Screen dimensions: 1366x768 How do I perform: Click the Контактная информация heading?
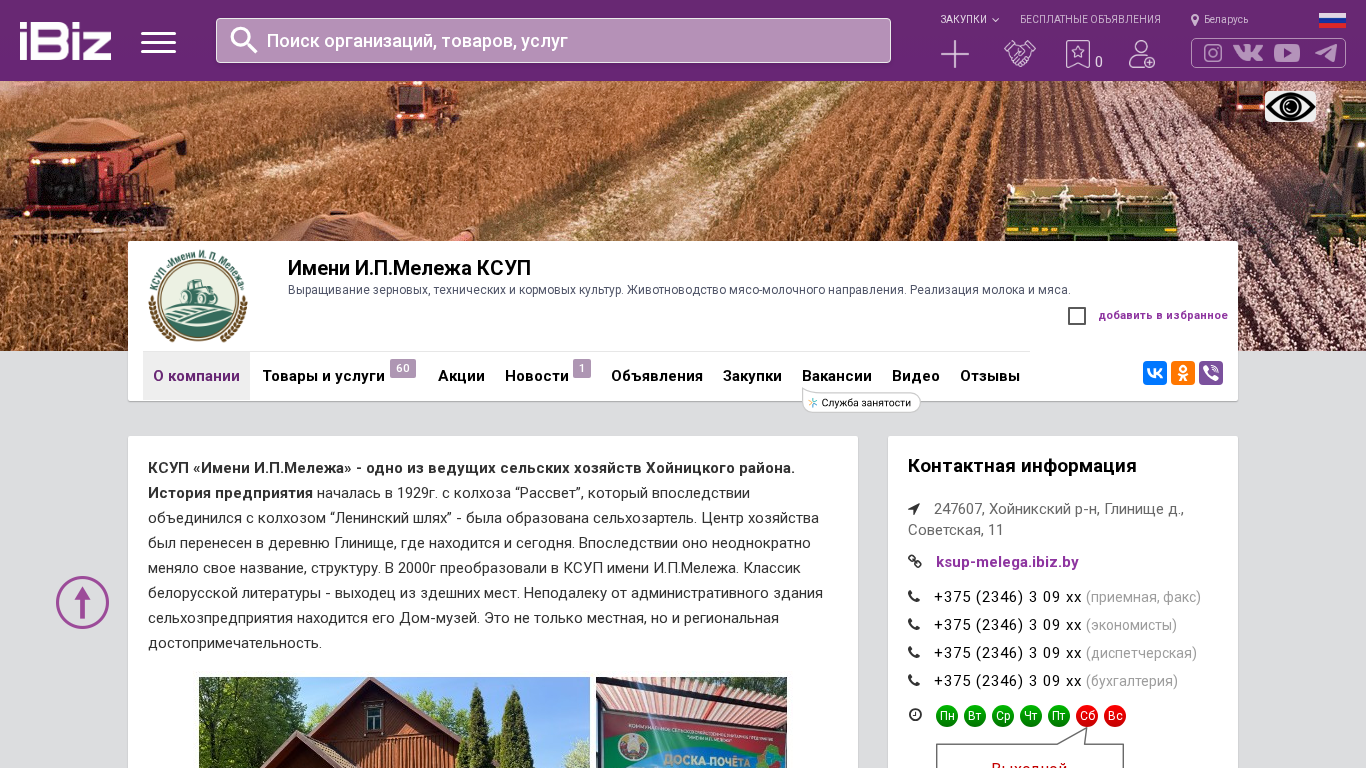[1022, 466]
